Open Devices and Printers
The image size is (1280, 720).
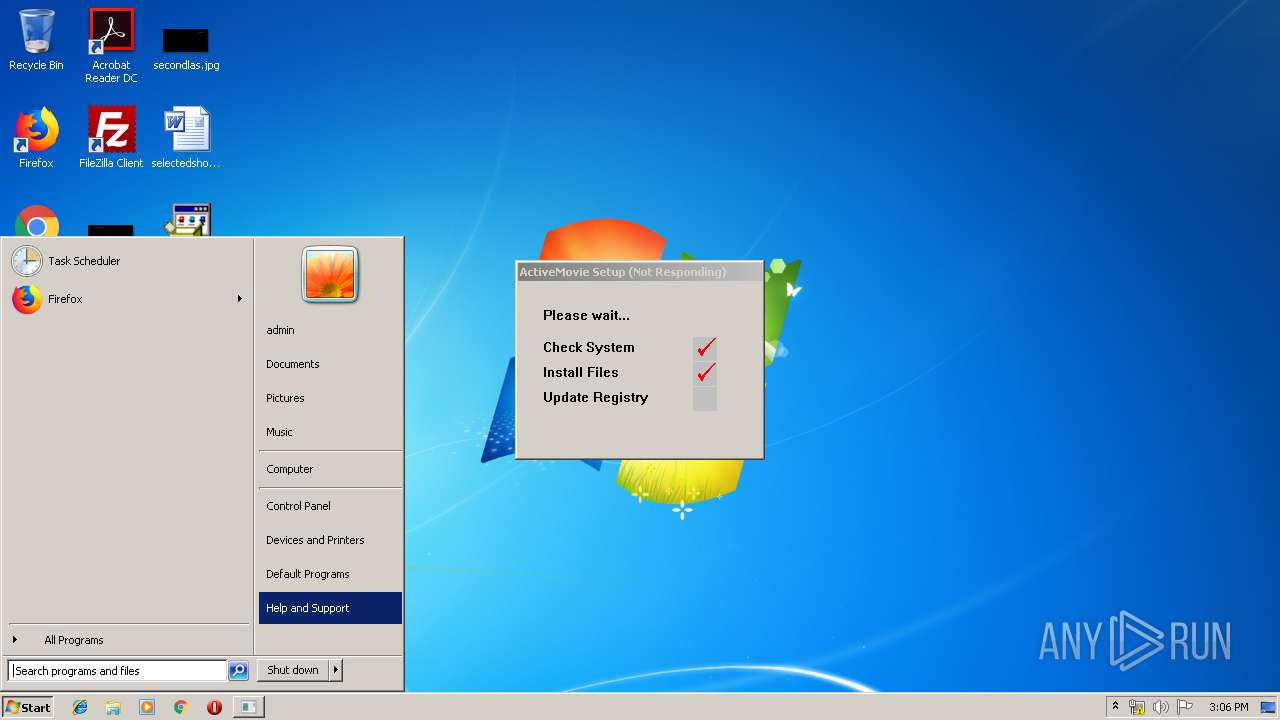click(330, 540)
